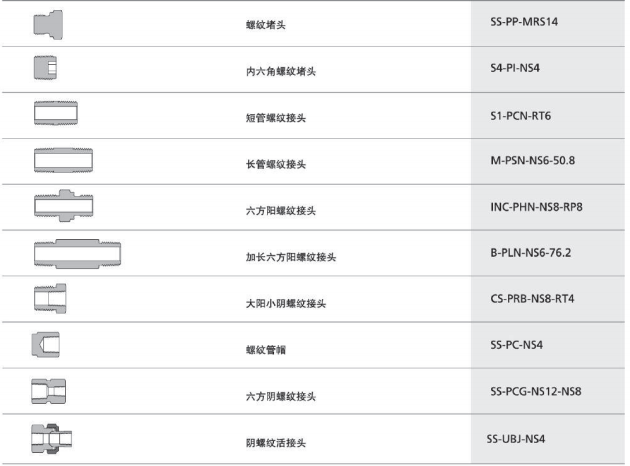Click the SS-UBJ-NS4 model code
This screenshot has height=466, width=630.
click(517, 438)
